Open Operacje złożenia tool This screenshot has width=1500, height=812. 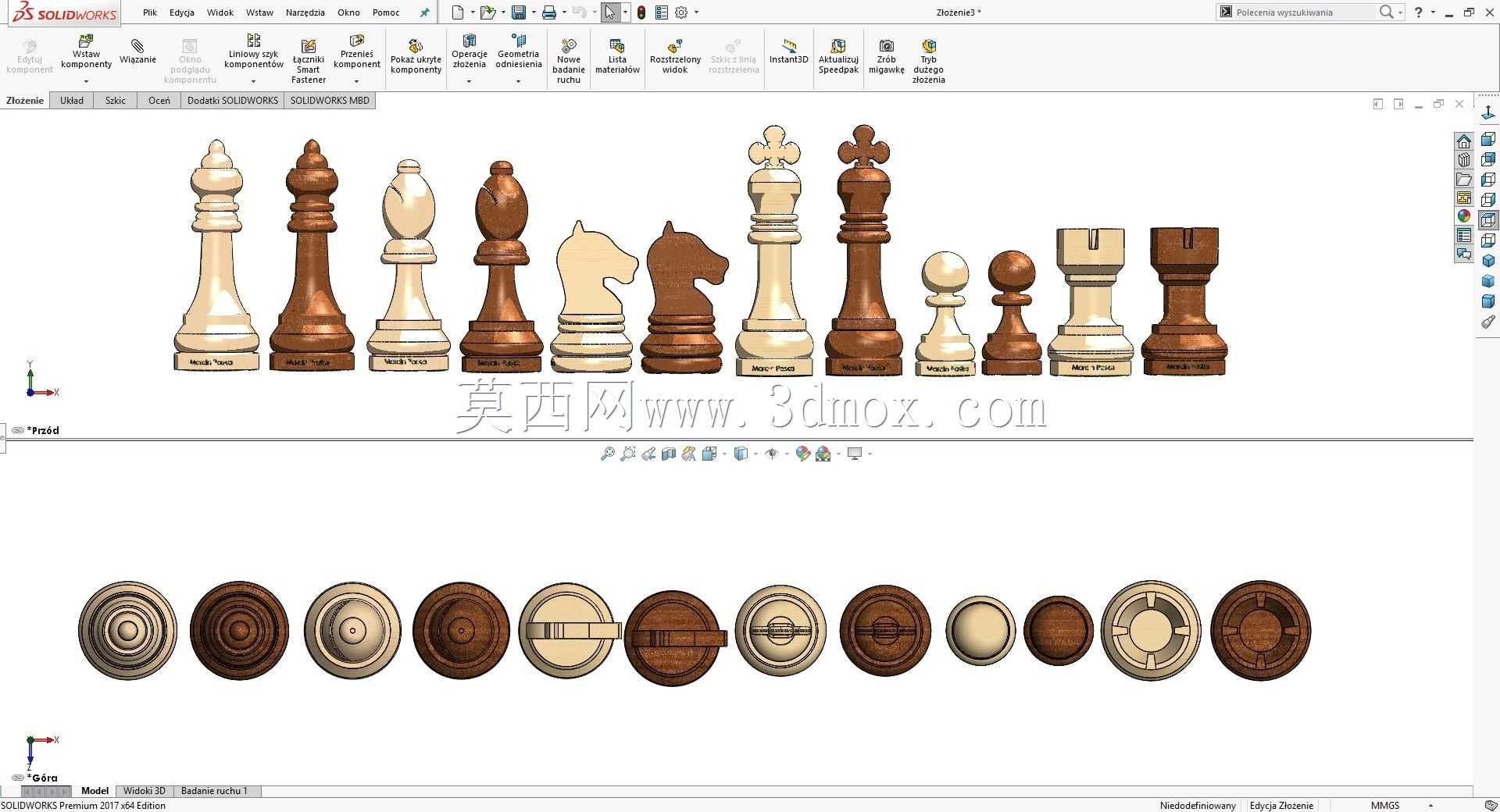(470, 52)
